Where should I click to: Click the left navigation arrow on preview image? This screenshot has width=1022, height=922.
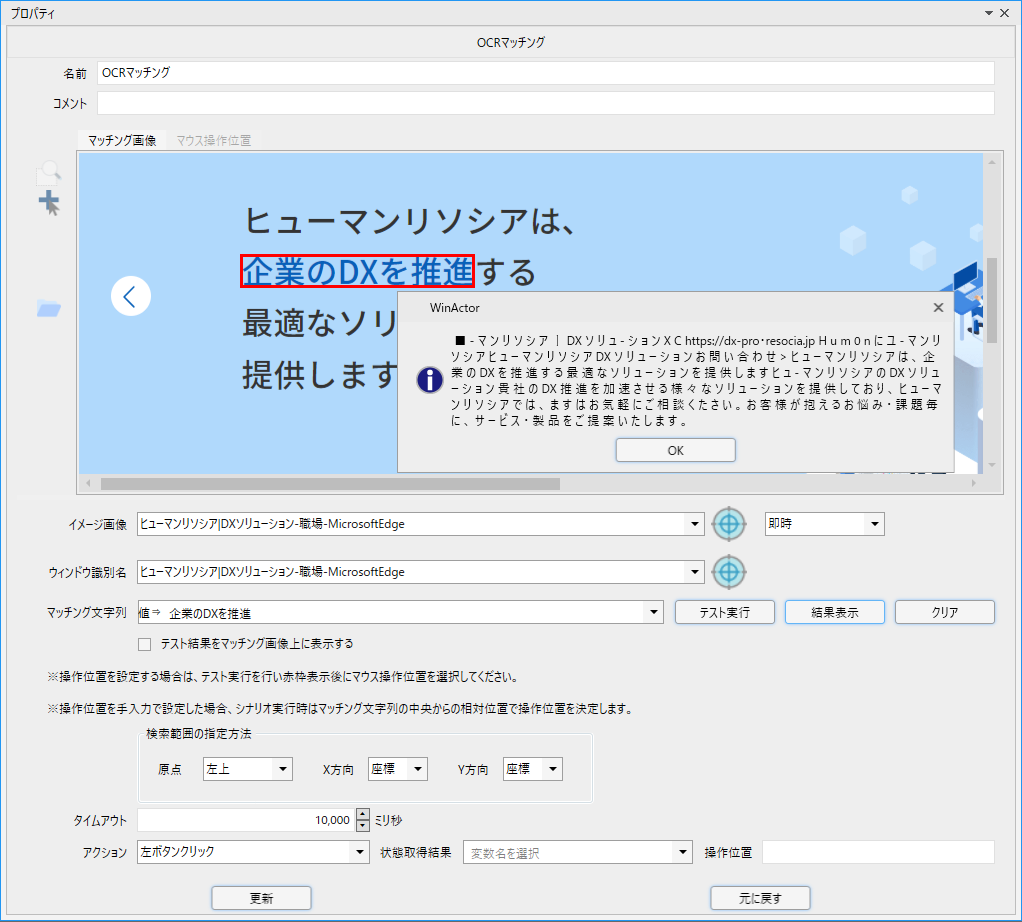(130, 296)
